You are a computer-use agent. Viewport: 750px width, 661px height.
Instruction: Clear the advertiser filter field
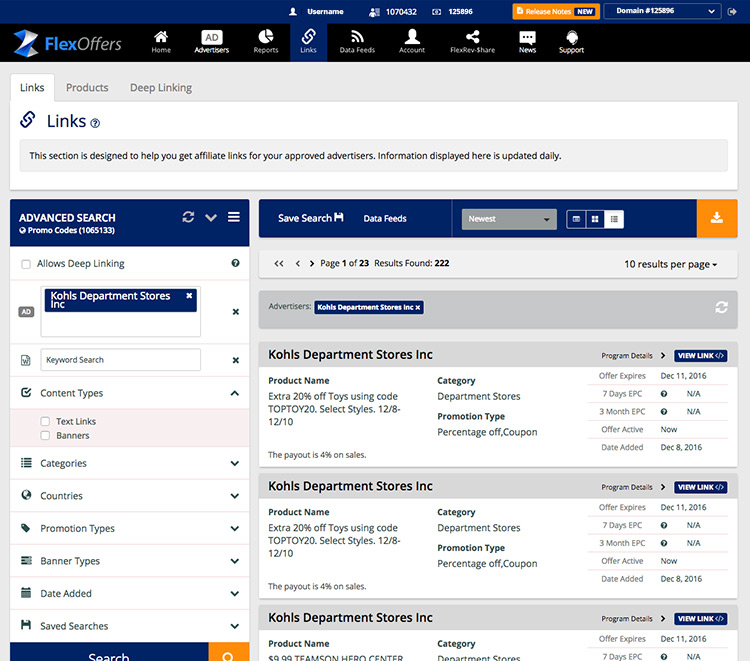pos(235,312)
